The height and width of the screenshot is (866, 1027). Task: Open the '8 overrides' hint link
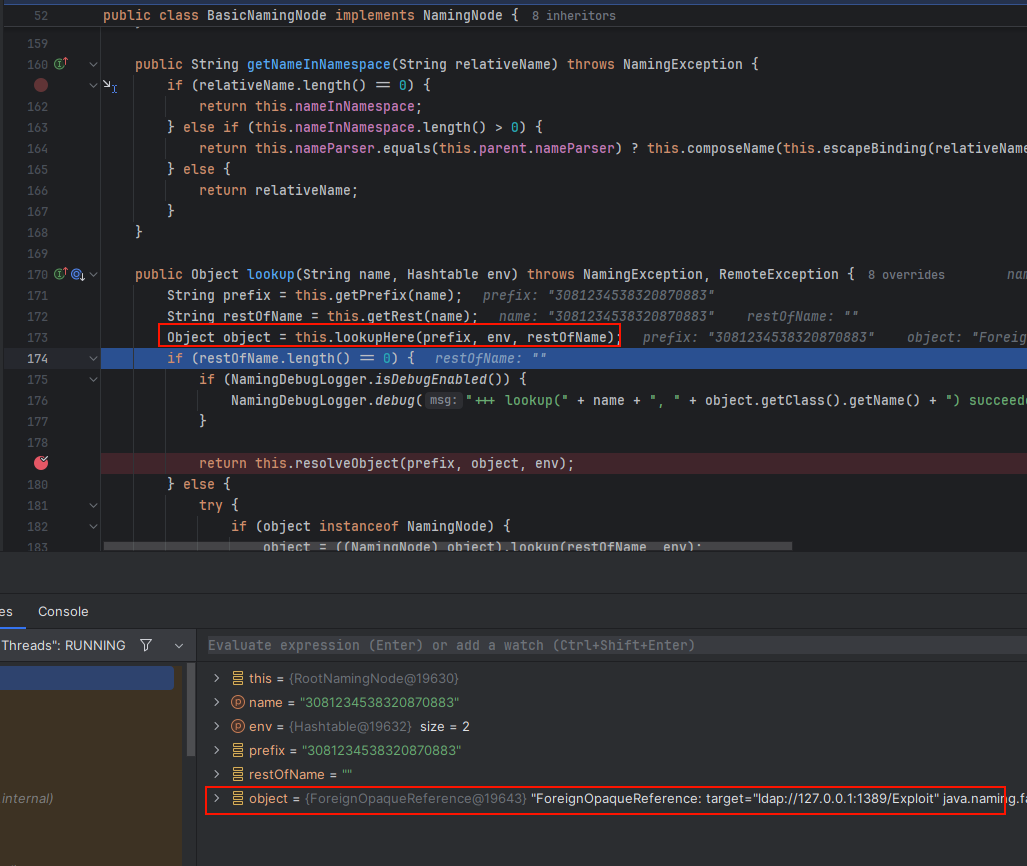click(x=906, y=275)
